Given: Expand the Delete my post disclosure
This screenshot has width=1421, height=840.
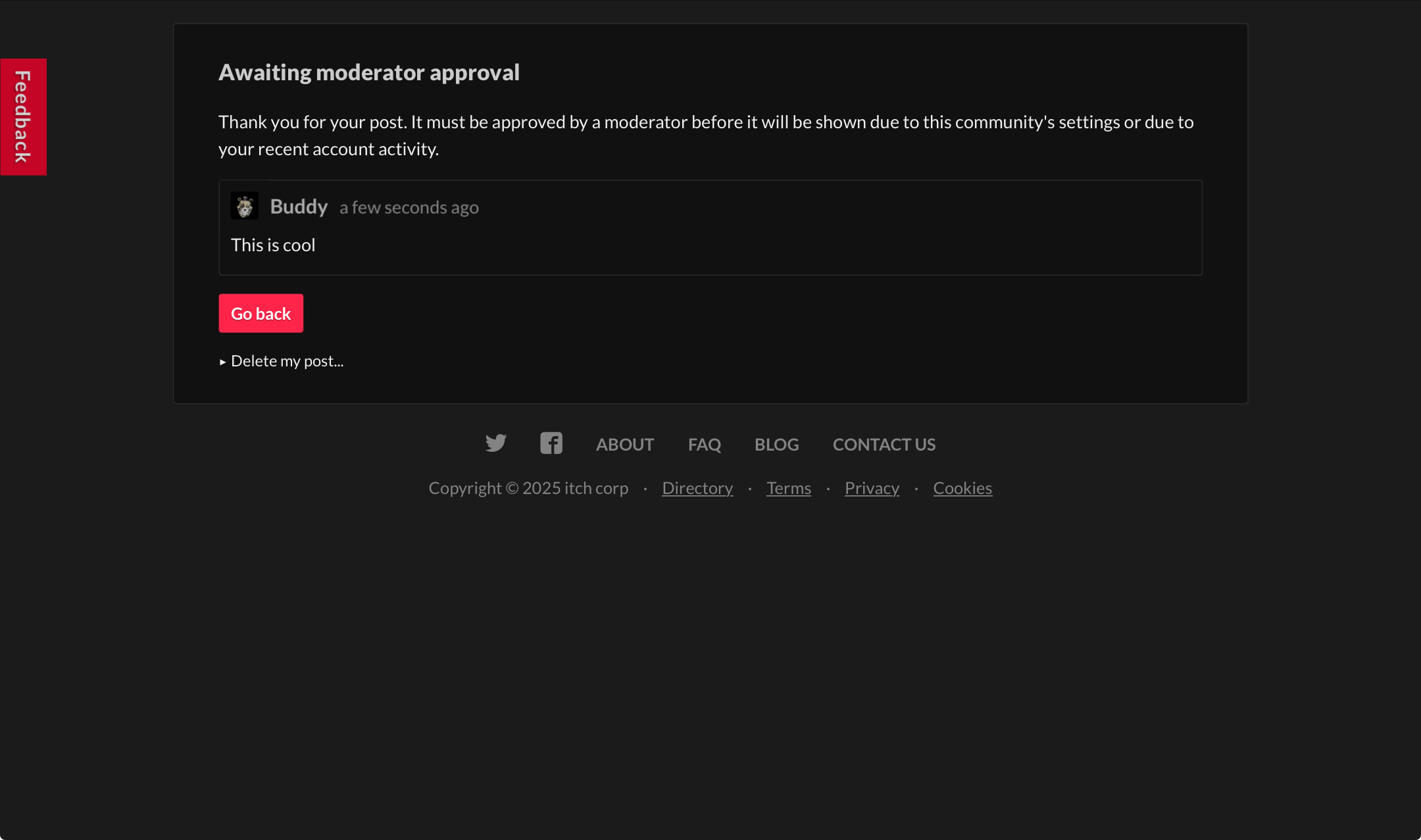Looking at the screenshot, I should pyautogui.click(x=282, y=361).
